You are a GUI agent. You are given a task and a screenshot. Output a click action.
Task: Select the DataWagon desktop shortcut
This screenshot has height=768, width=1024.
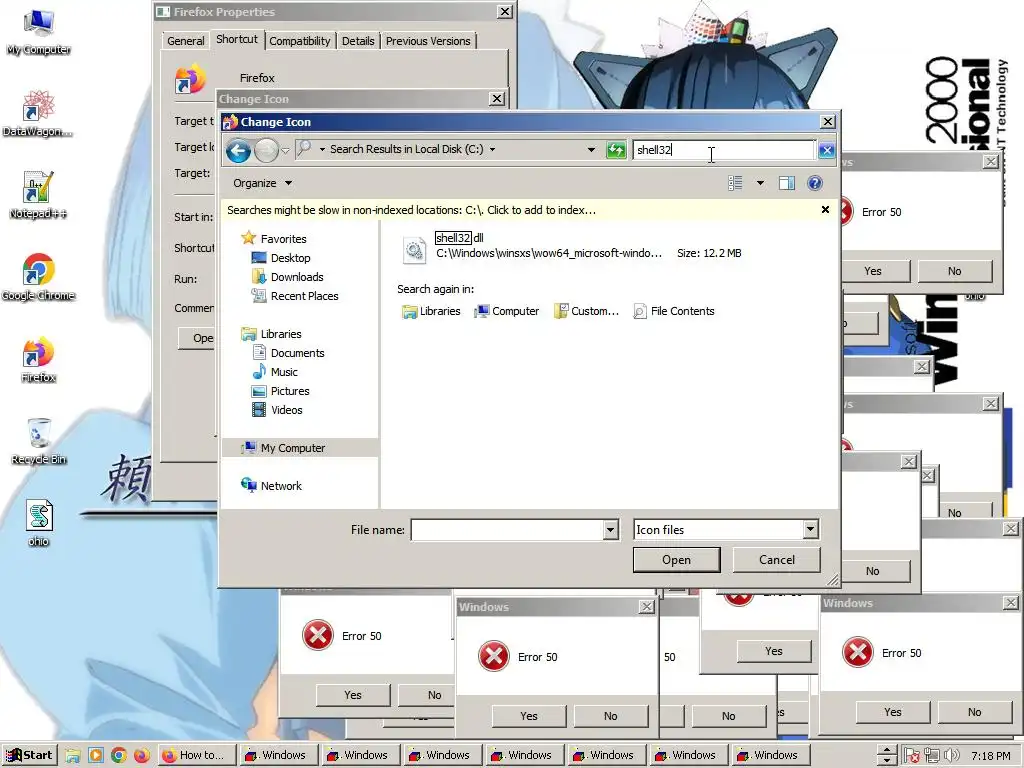(x=38, y=114)
